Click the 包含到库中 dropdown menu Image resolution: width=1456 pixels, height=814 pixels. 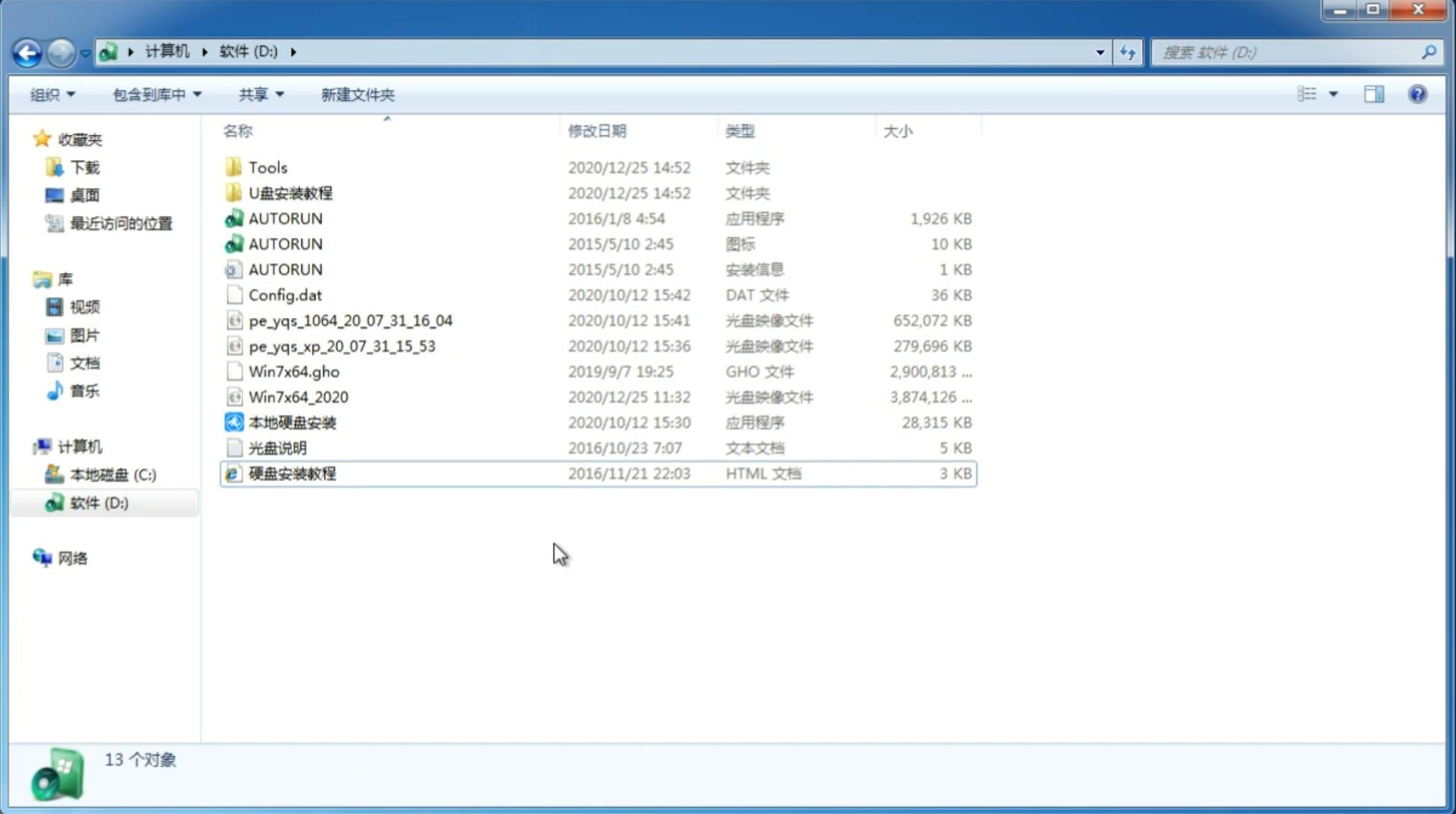pyautogui.click(x=153, y=94)
